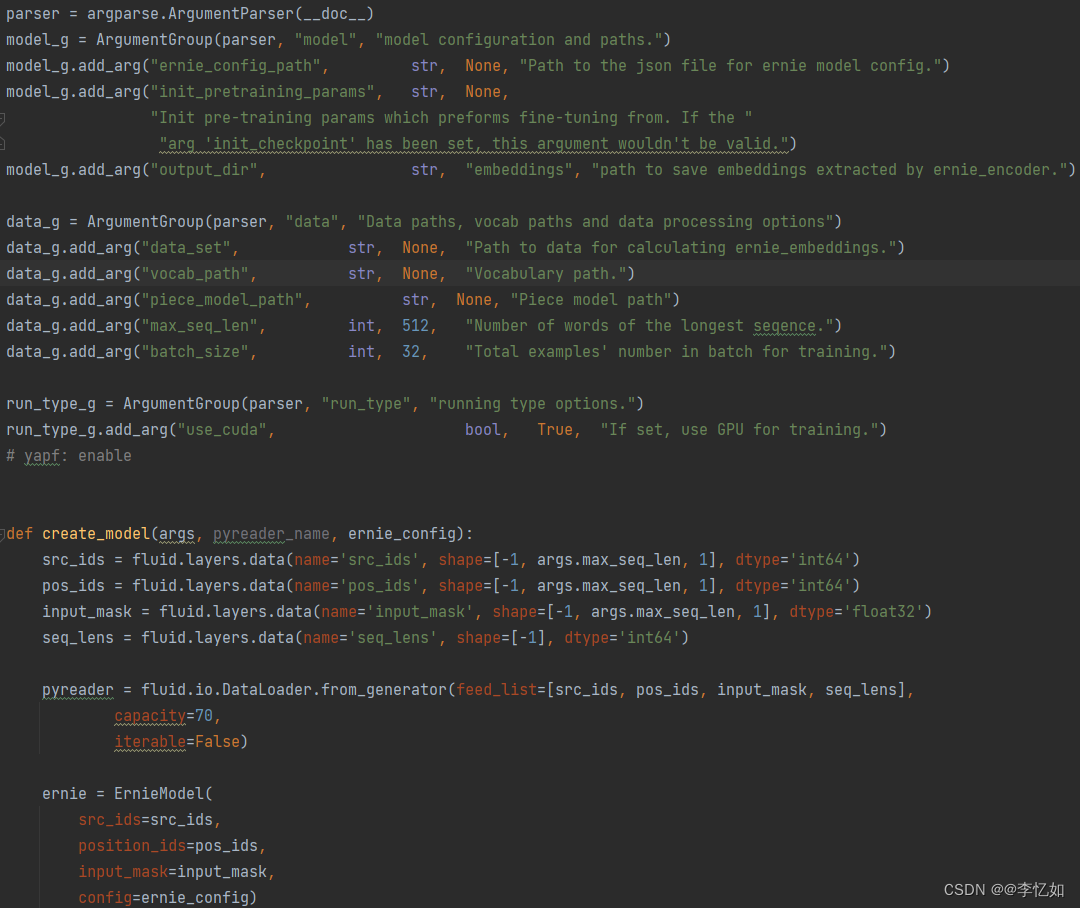The image size is (1080, 908).
Task: Click fluid.io.DataLoader.from_generator call
Action: (x=294, y=690)
